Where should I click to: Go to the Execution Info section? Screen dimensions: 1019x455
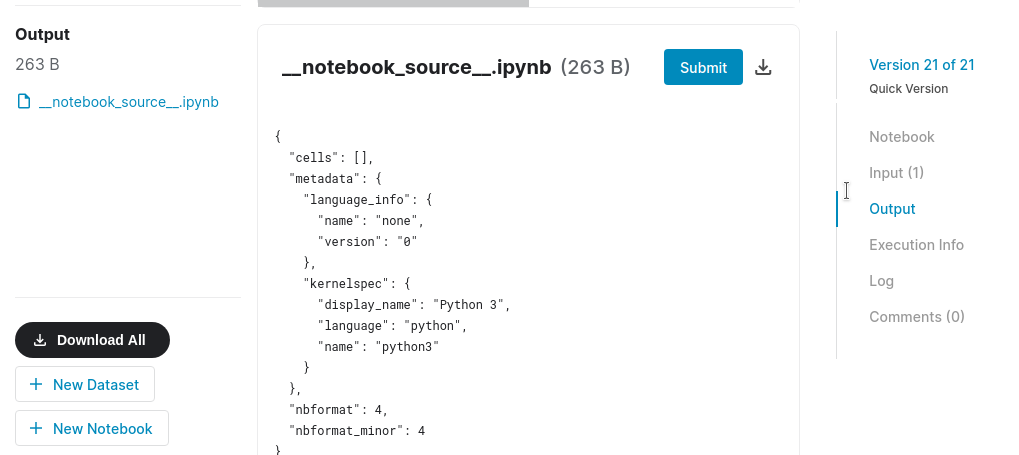pos(916,245)
